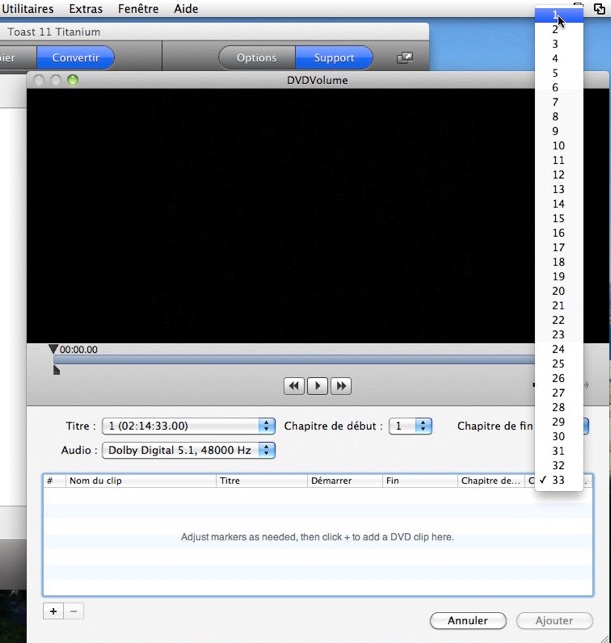Click the Nom du clip column header
Image resolution: width=611 pixels, height=643 pixels.
[141, 481]
